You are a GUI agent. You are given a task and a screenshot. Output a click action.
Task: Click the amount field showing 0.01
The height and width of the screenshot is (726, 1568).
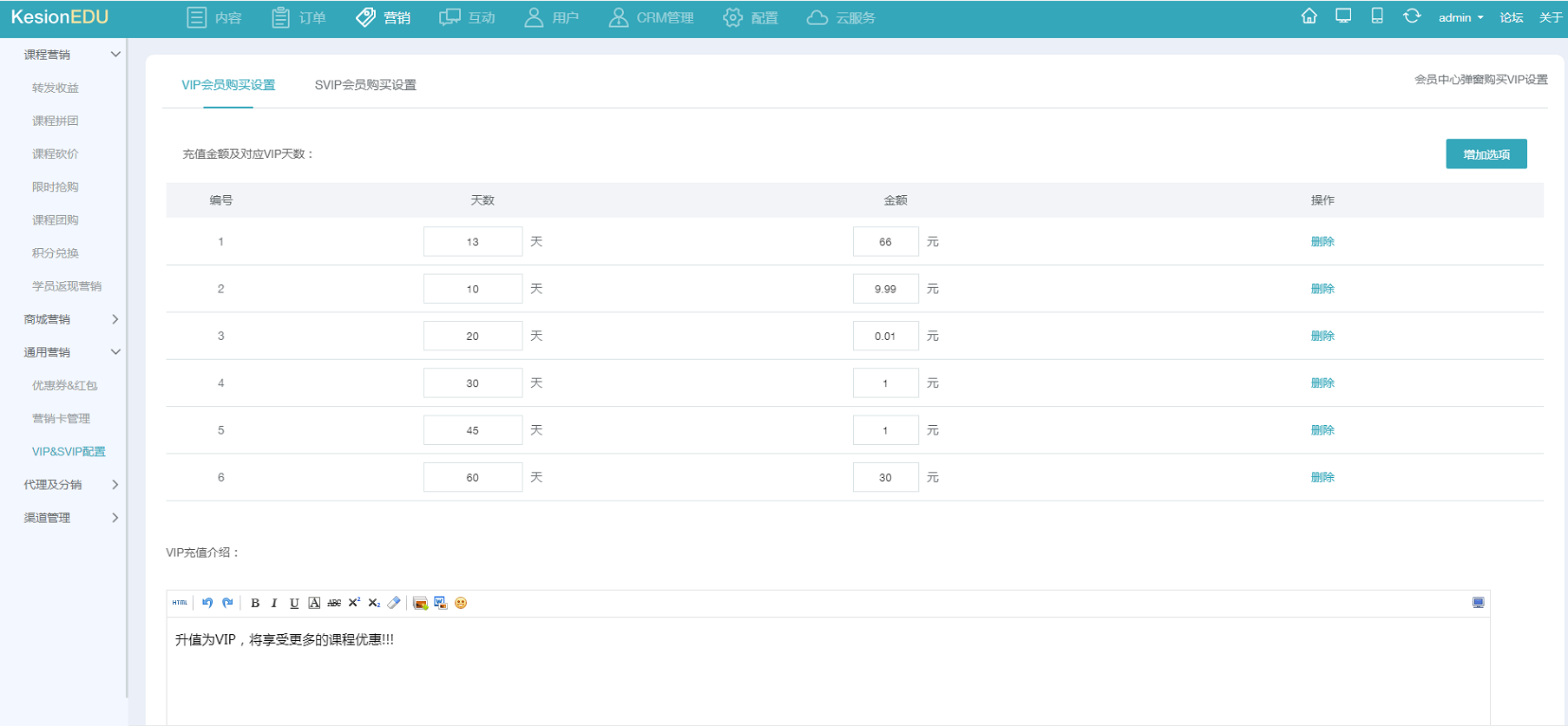[885, 336]
